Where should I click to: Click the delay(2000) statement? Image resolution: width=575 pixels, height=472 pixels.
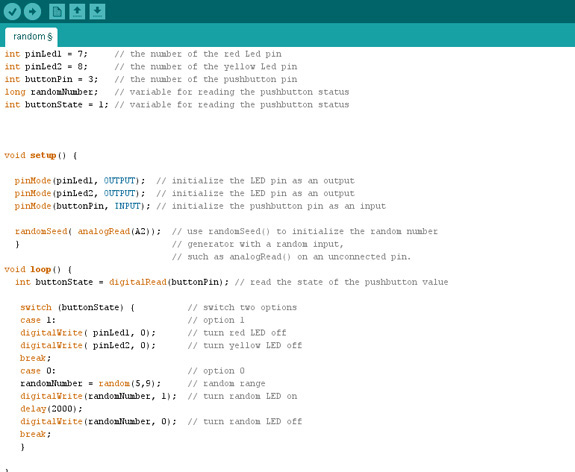pos(51,409)
